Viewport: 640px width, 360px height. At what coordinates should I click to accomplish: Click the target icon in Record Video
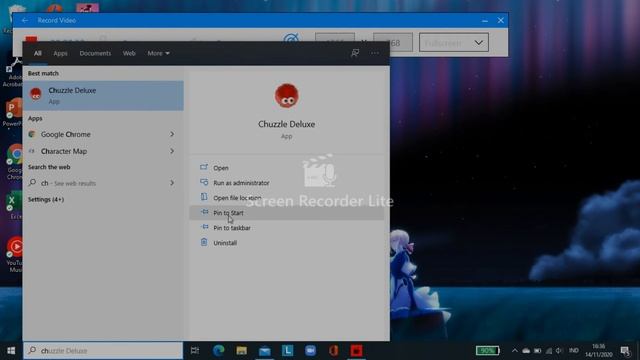click(x=291, y=40)
